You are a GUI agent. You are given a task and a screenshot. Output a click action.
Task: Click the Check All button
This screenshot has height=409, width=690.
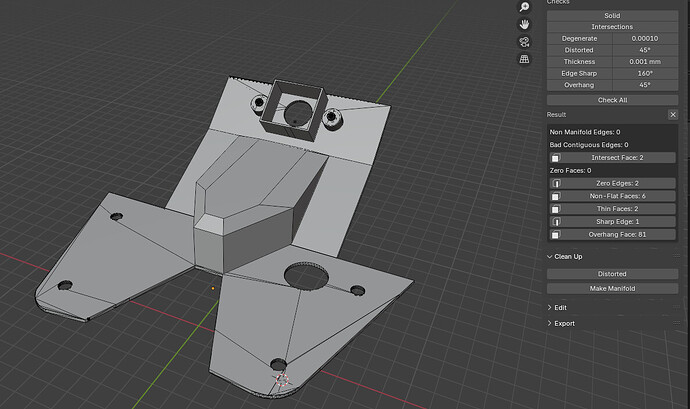(x=612, y=100)
